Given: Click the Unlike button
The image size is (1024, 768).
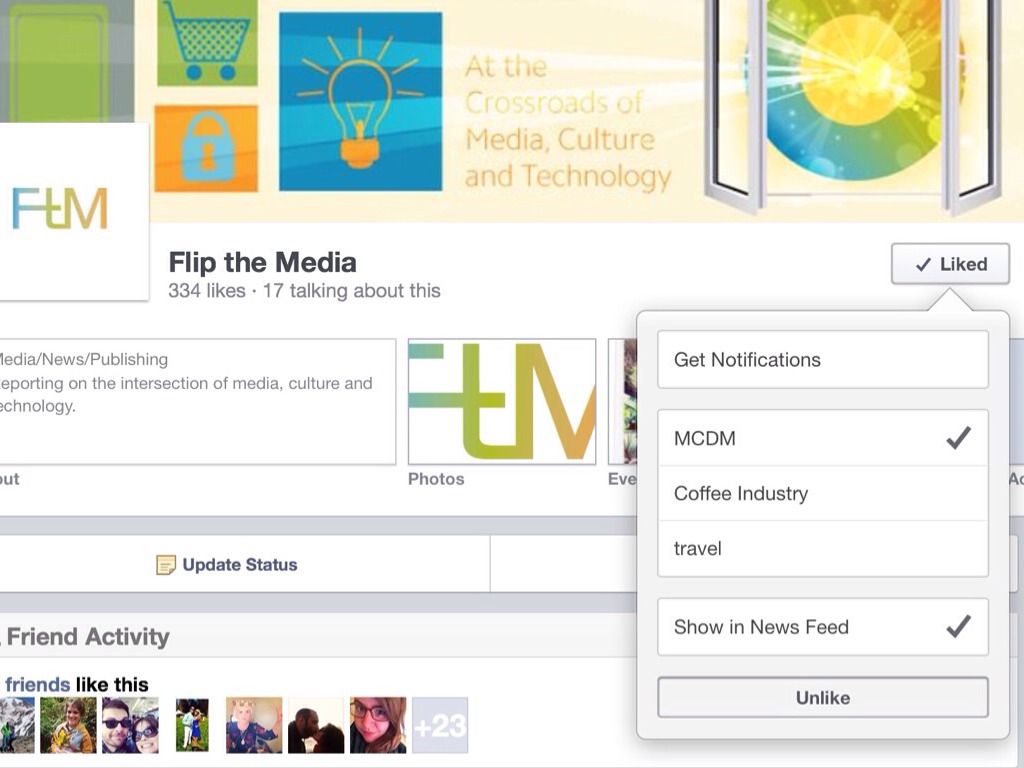Looking at the screenshot, I should point(823,697).
